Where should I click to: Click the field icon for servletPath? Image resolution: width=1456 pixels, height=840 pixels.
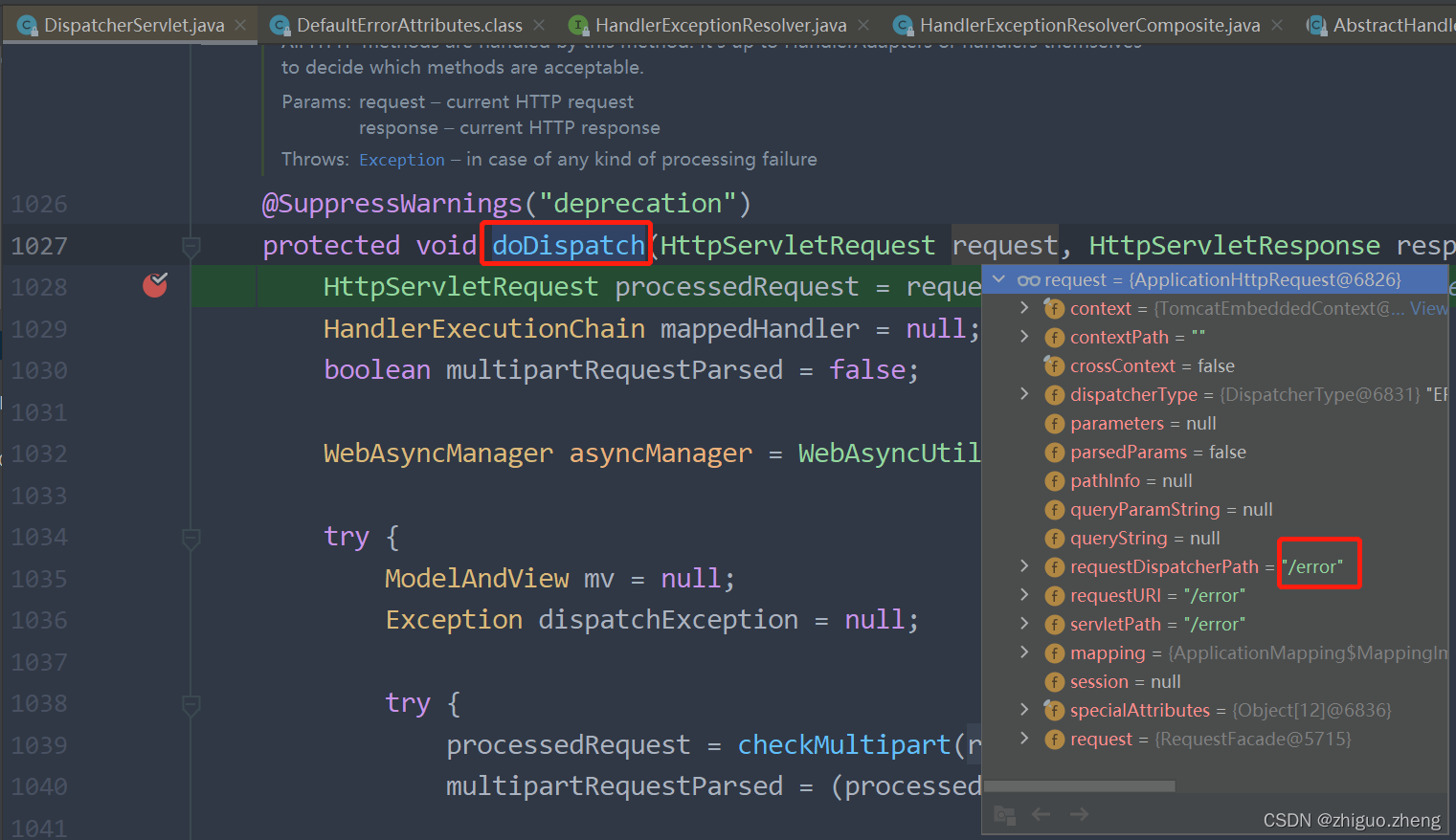[1054, 625]
